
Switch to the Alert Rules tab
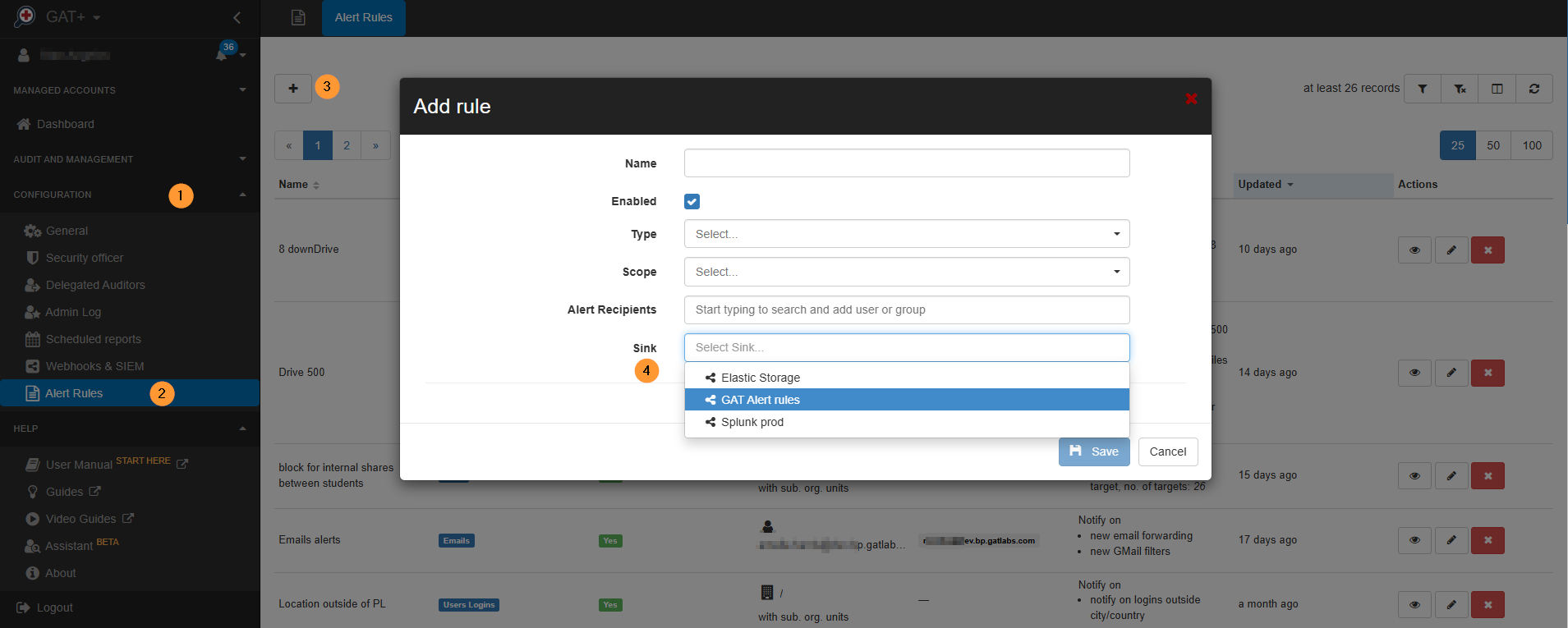(363, 17)
